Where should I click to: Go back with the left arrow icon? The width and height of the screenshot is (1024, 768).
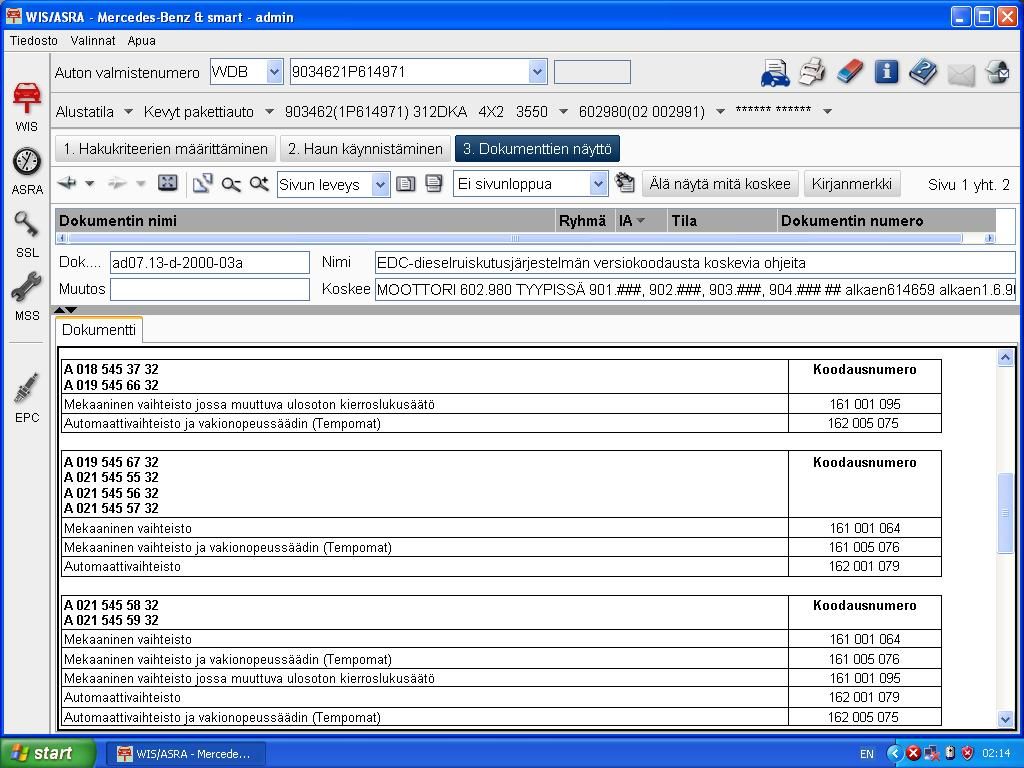point(67,184)
